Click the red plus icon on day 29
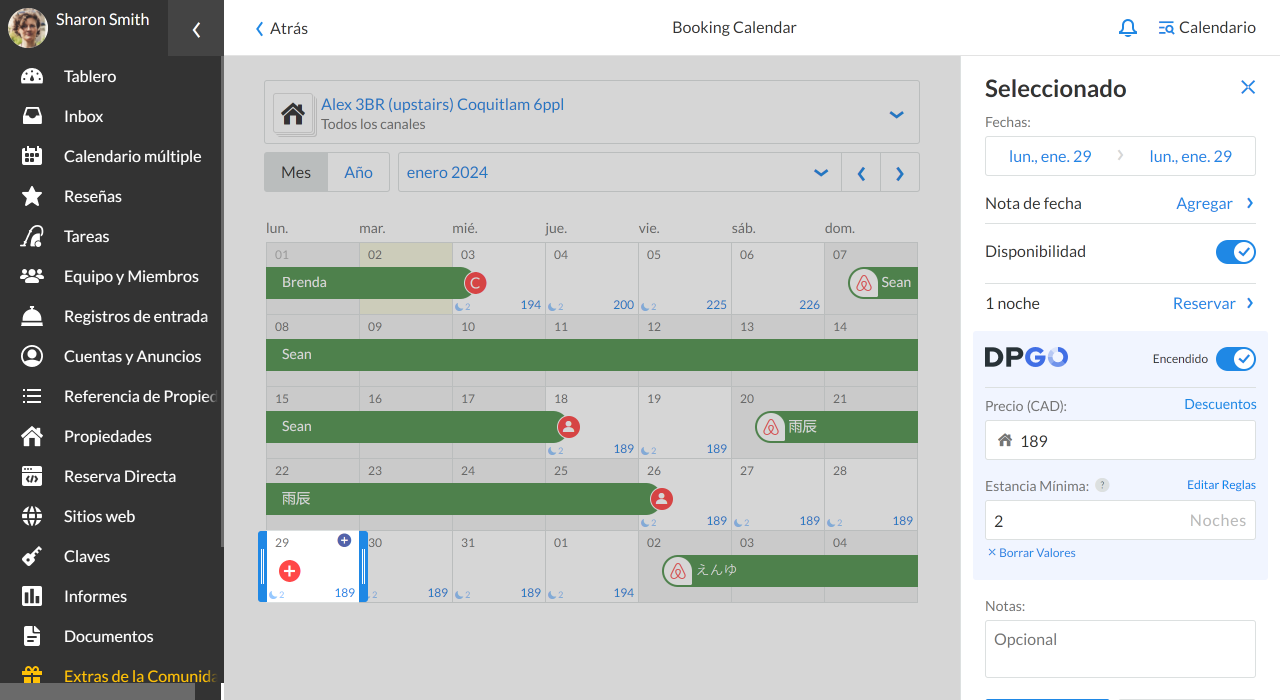 tap(289, 571)
